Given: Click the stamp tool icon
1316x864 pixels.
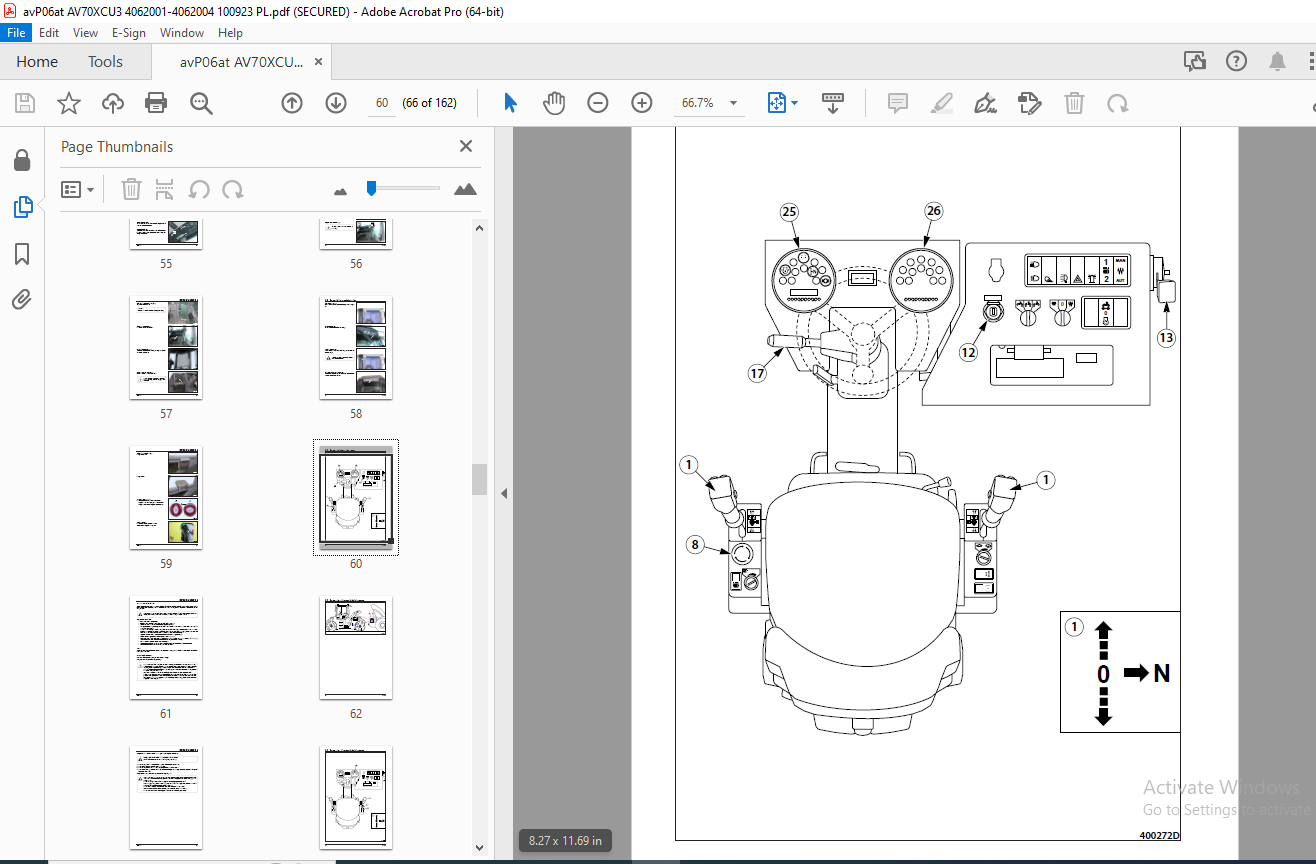Looking at the screenshot, I should [x=1030, y=103].
